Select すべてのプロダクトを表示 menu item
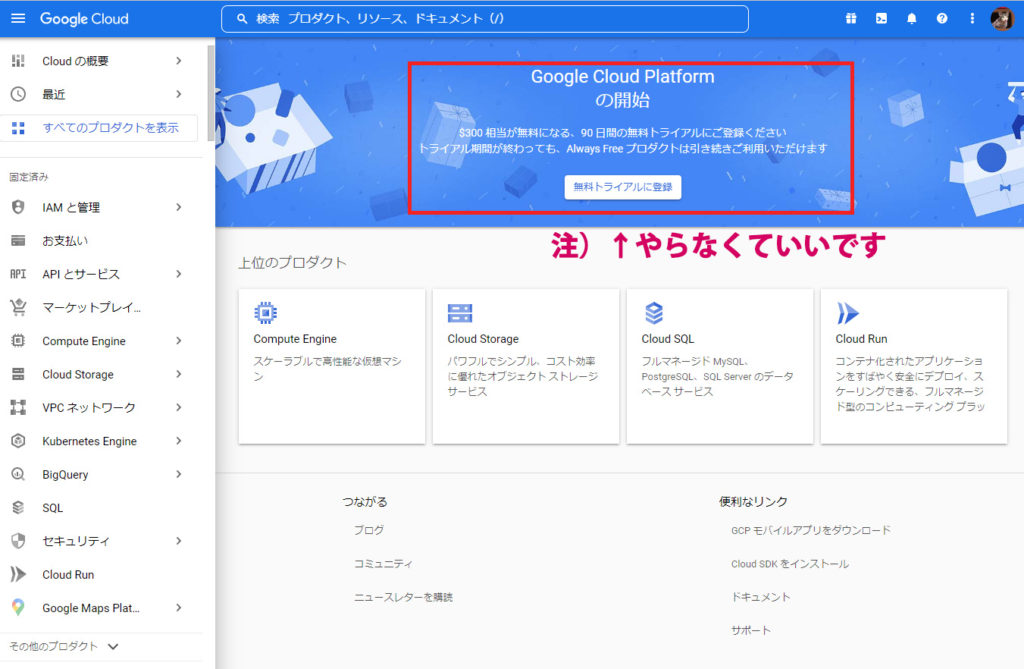 coord(99,127)
